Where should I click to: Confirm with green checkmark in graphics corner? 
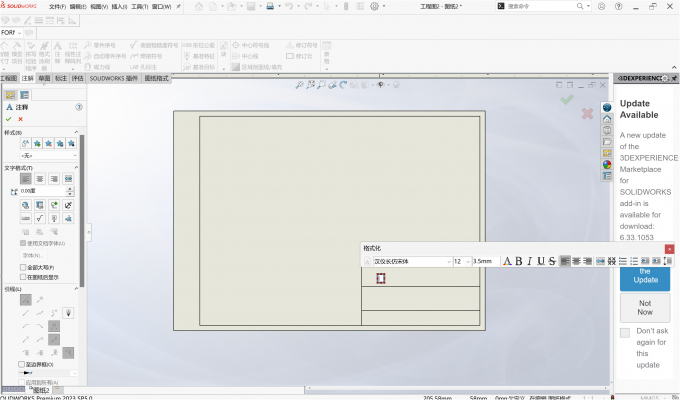click(x=566, y=99)
